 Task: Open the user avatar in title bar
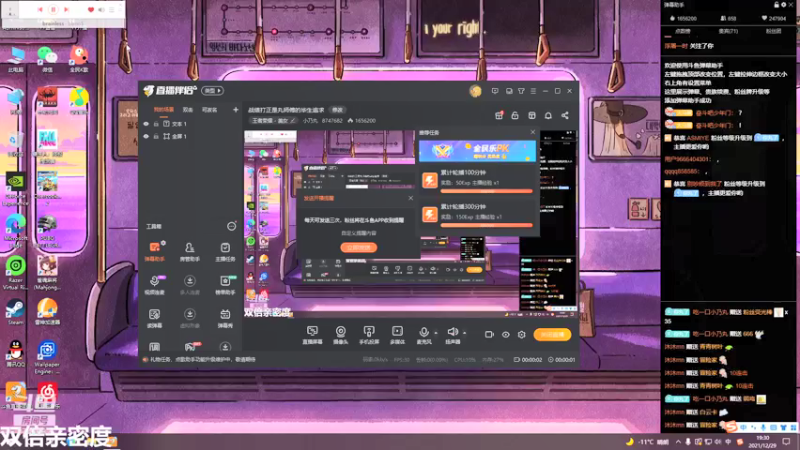click(475, 91)
